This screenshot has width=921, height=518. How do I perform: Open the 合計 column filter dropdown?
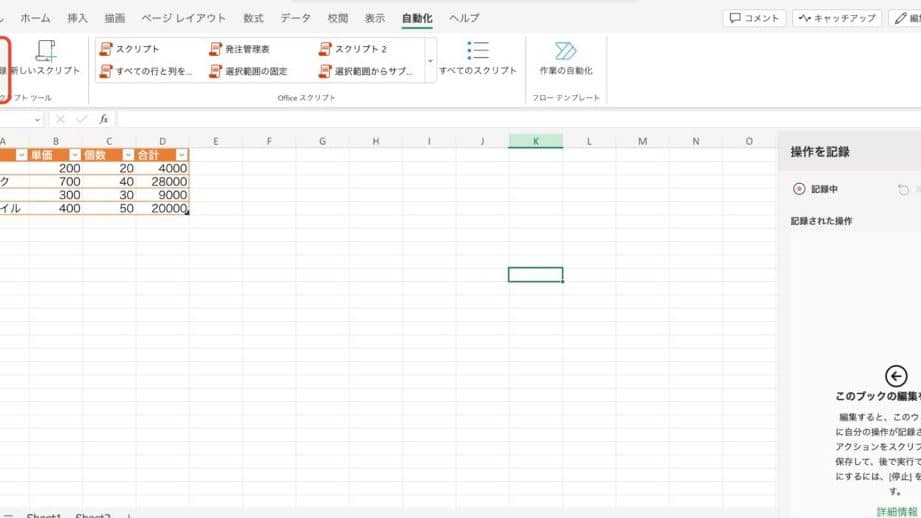click(181, 155)
